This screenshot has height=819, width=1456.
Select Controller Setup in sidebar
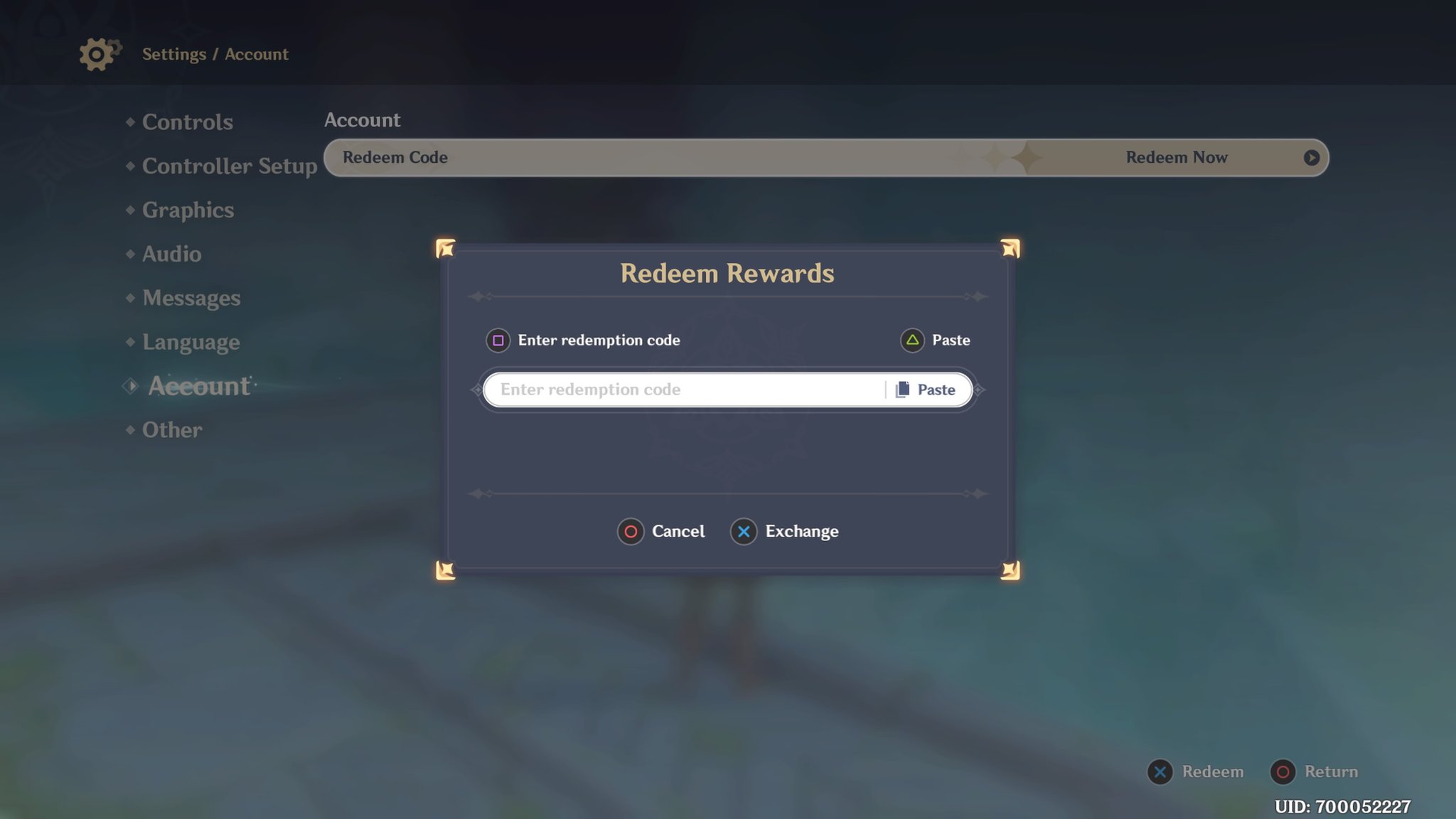[229, 166]
